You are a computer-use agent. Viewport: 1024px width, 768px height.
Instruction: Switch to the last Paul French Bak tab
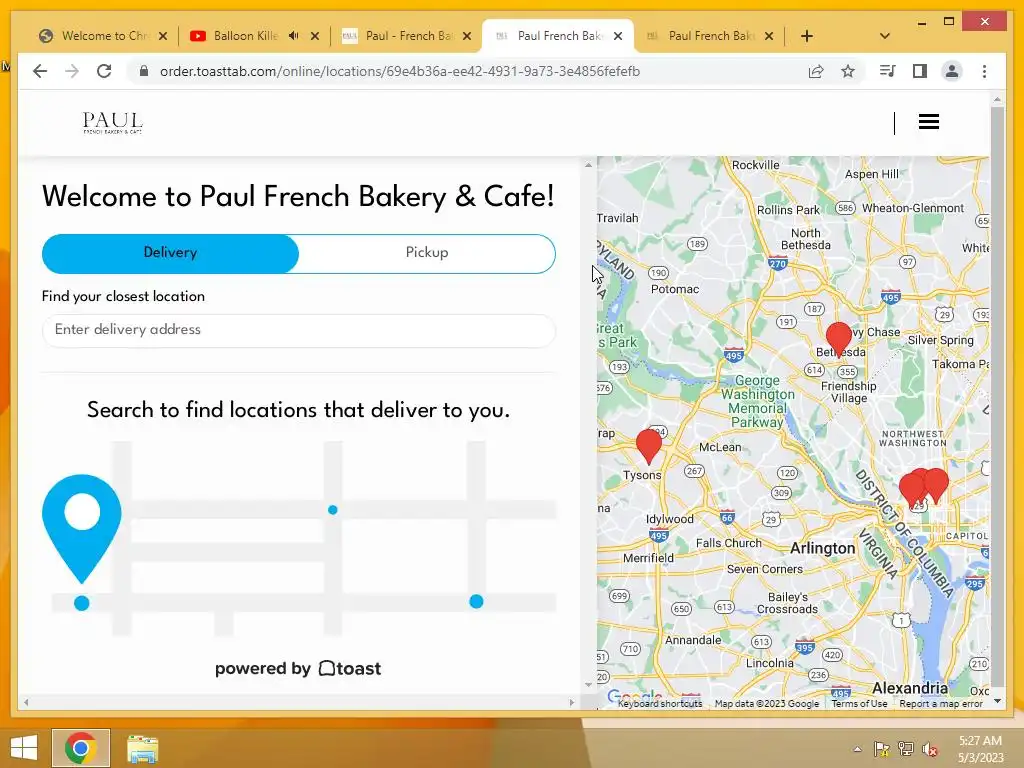point(709,36)
